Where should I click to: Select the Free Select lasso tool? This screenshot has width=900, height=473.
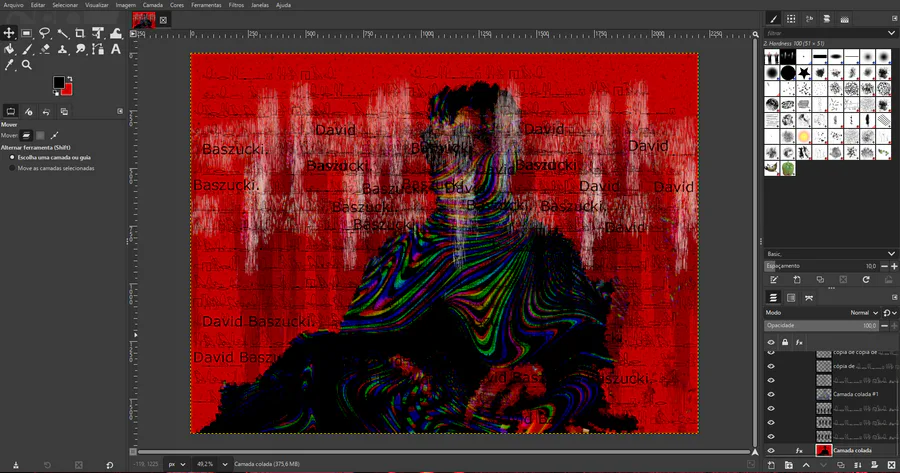(x=44, y=33)
